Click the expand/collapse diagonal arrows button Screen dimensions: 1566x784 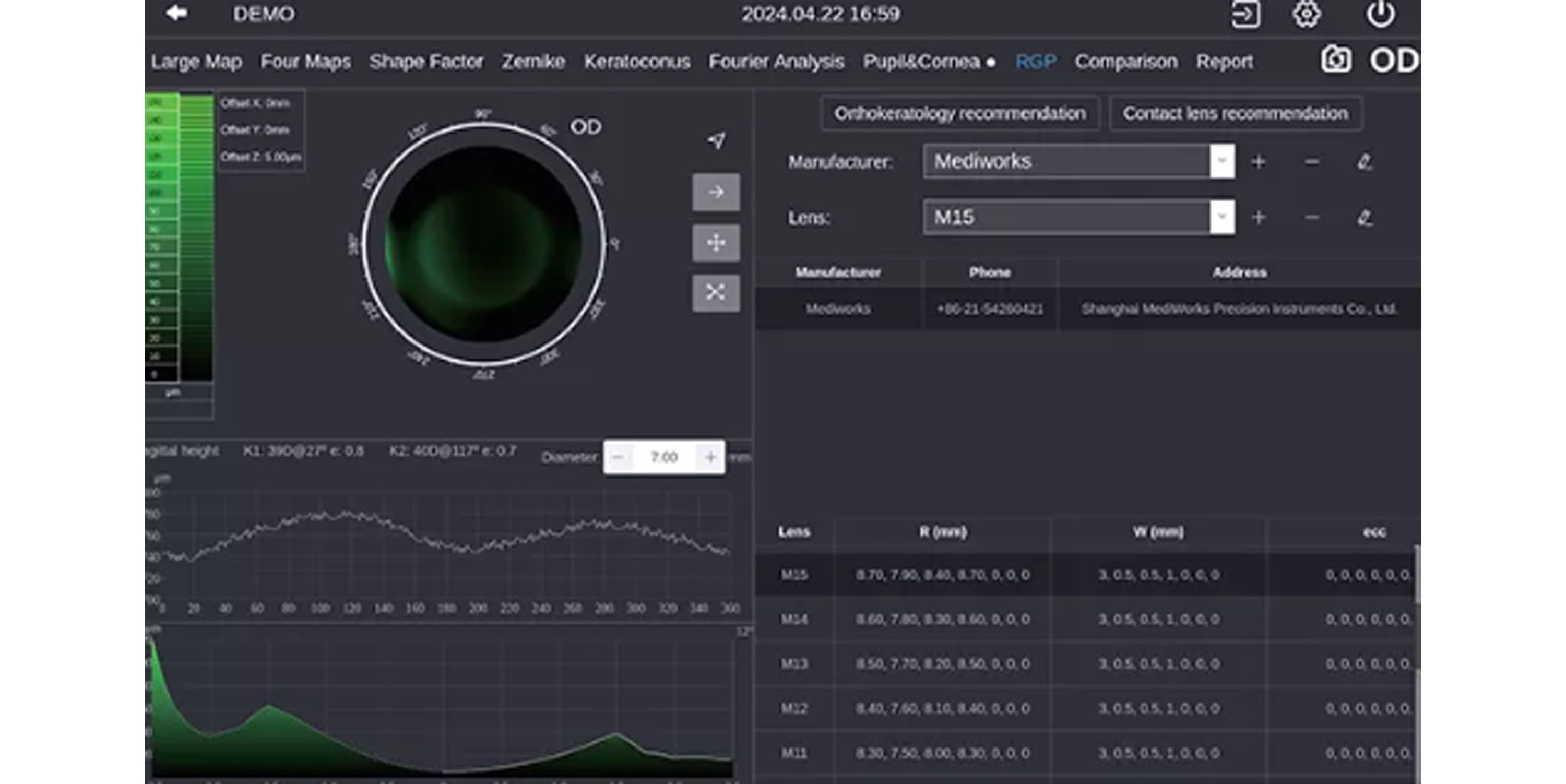(x=716, y=293)
